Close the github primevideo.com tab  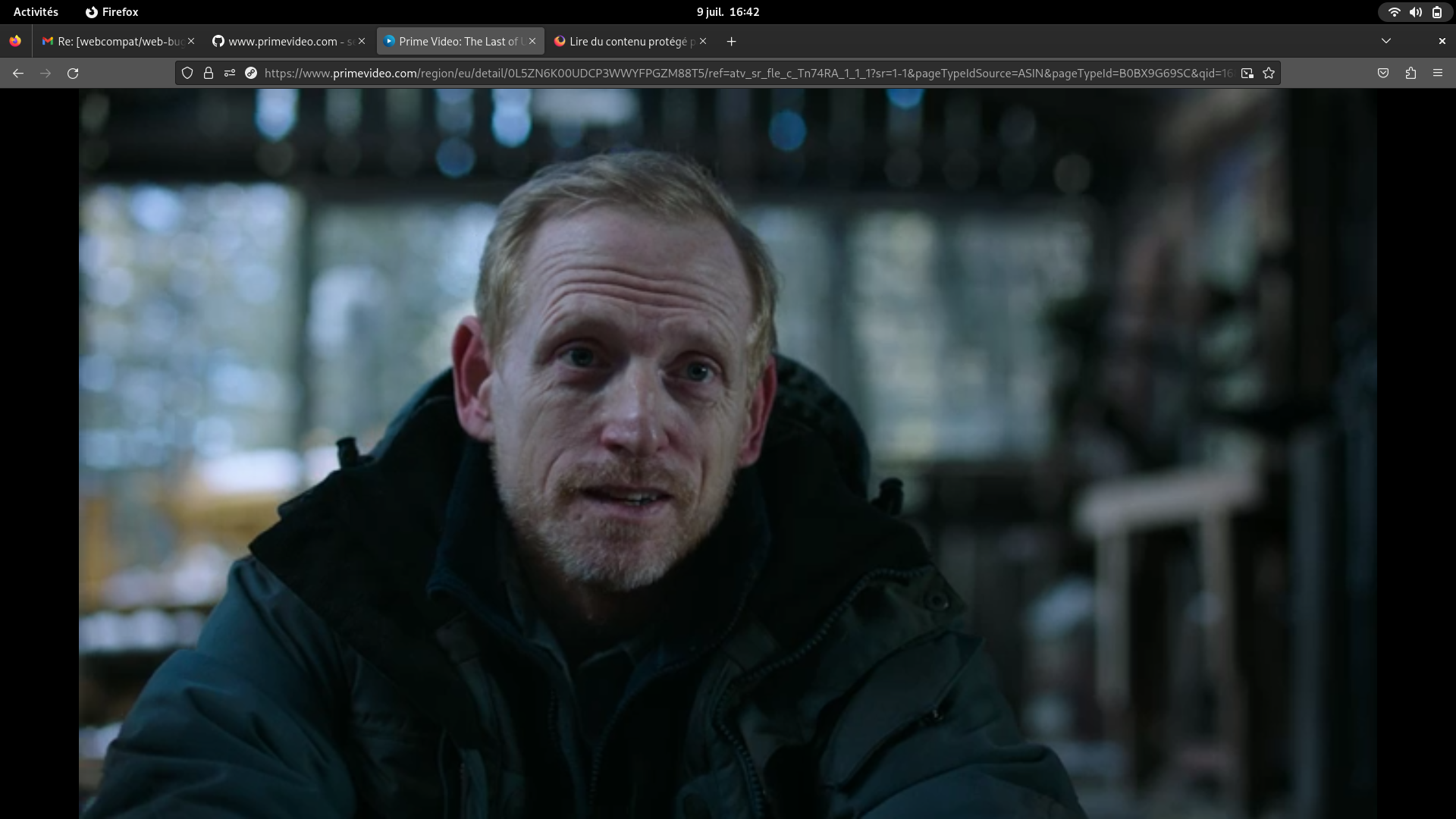point(360,42)
